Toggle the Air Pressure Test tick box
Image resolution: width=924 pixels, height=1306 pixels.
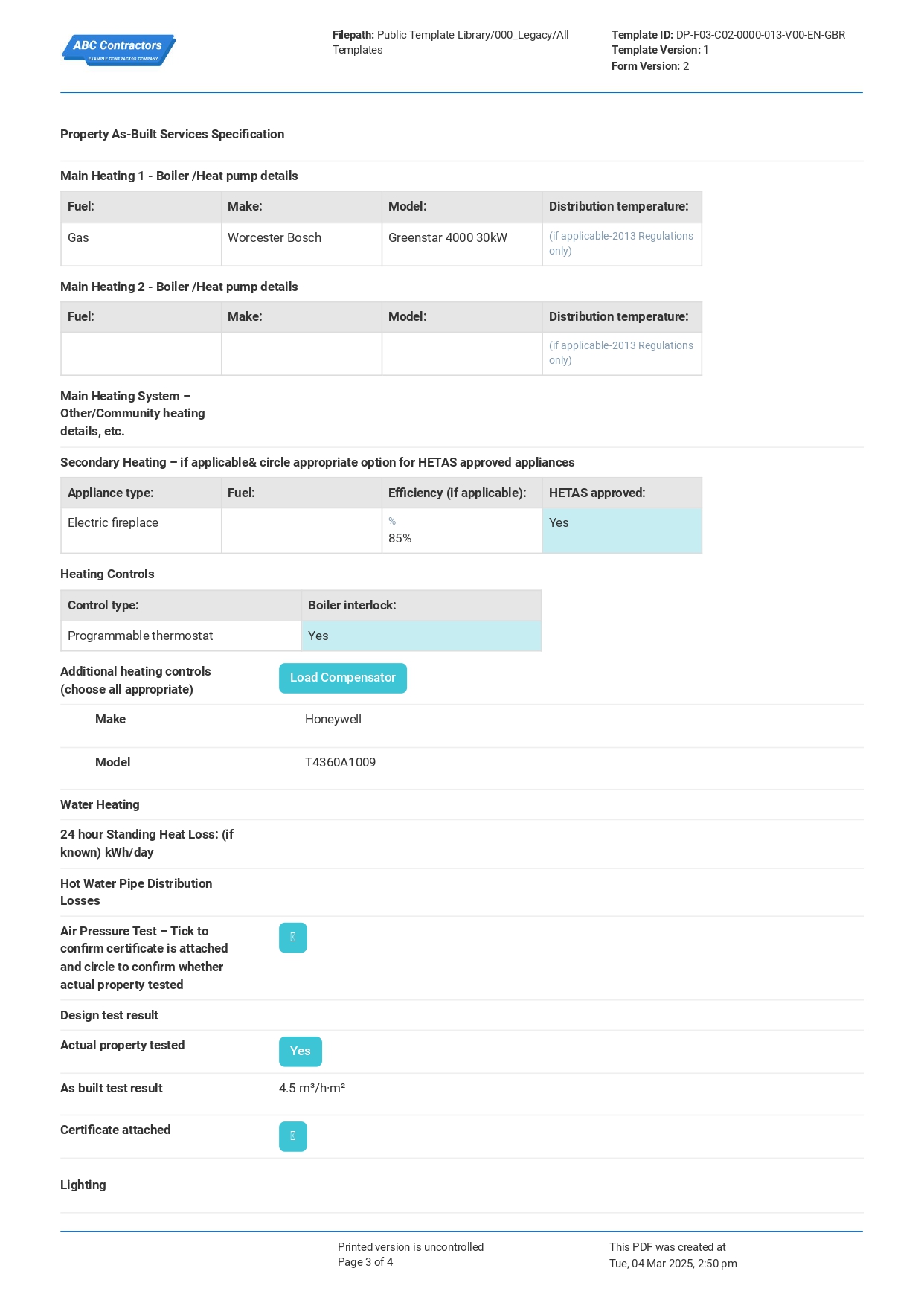(292, 938)
